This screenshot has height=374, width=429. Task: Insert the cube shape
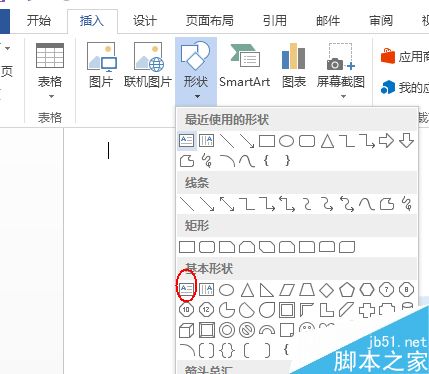click(187, 331)
